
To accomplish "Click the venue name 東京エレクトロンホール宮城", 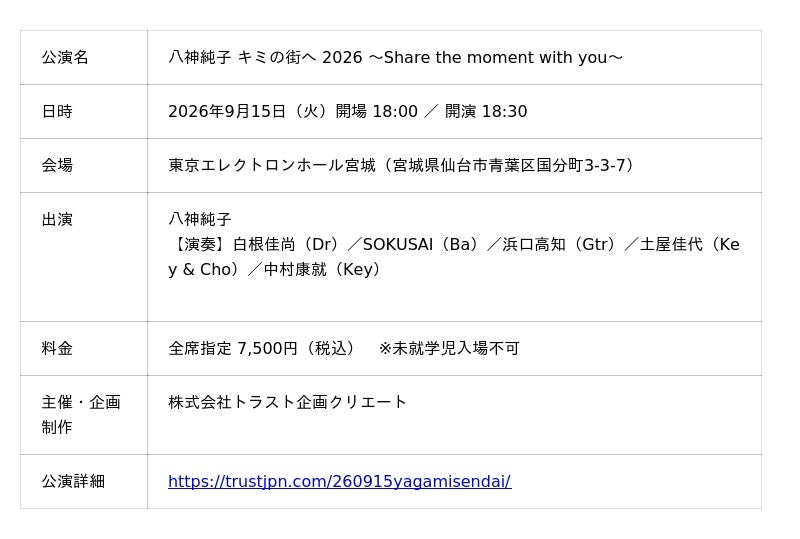I will (272, 165).
